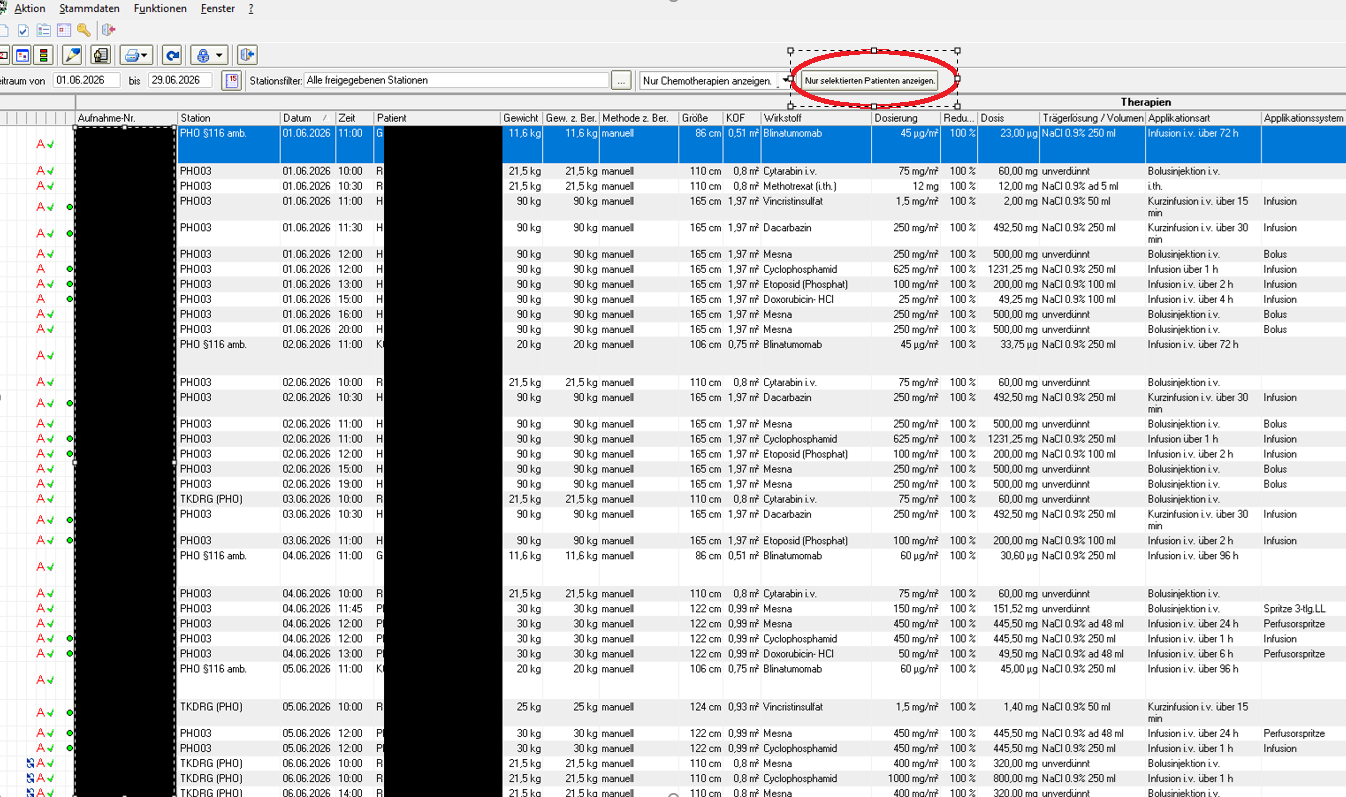Click the colored list icon in top toolbar
This screenshot has height=797, width=1346.
point(44,30)
